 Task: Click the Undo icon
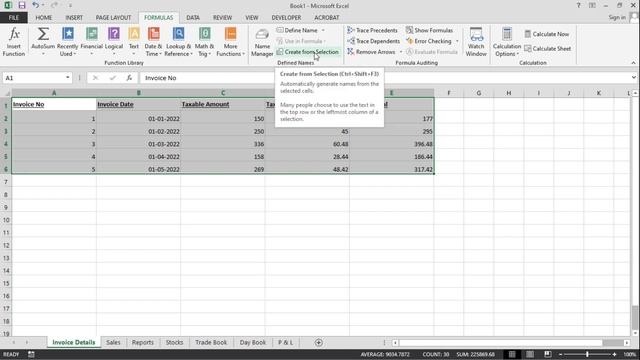click(x=36, y=5)
